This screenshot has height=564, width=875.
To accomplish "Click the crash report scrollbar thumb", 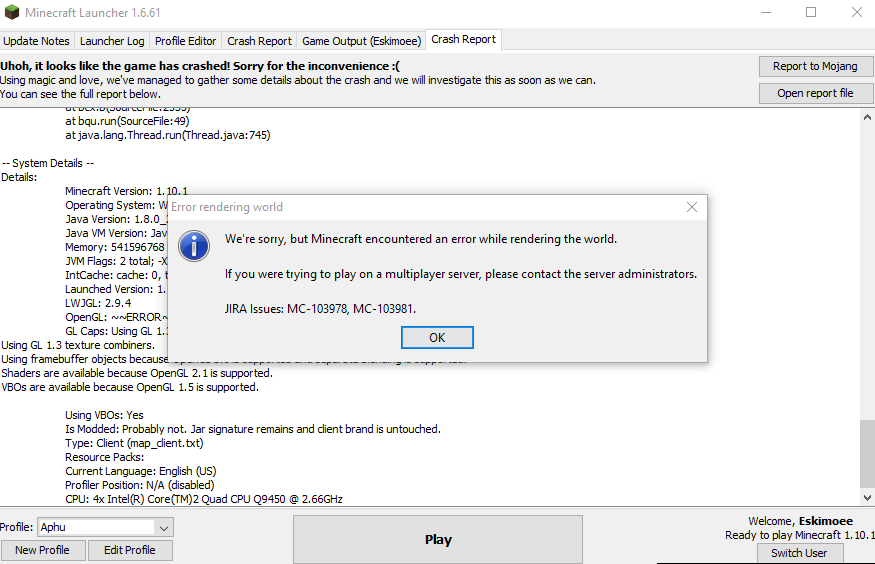I will pos(867,454).
